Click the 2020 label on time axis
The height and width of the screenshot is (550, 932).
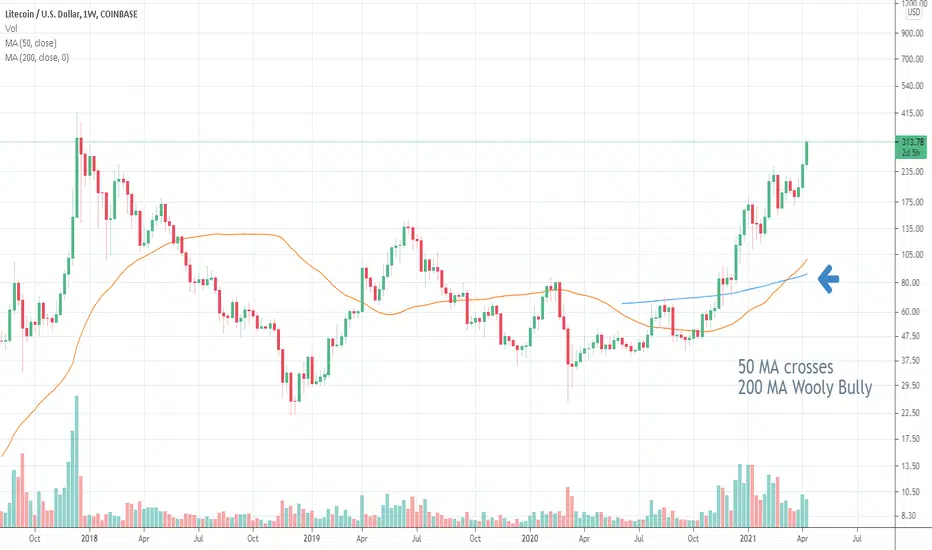530,539
